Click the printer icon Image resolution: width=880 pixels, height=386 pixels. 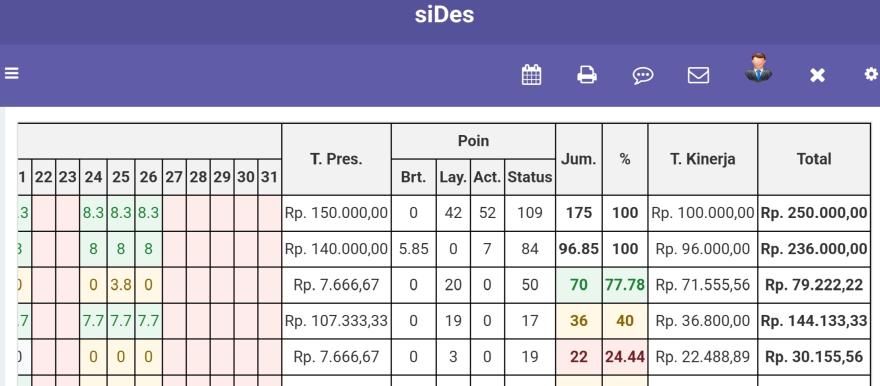click(x=587, y=75)
